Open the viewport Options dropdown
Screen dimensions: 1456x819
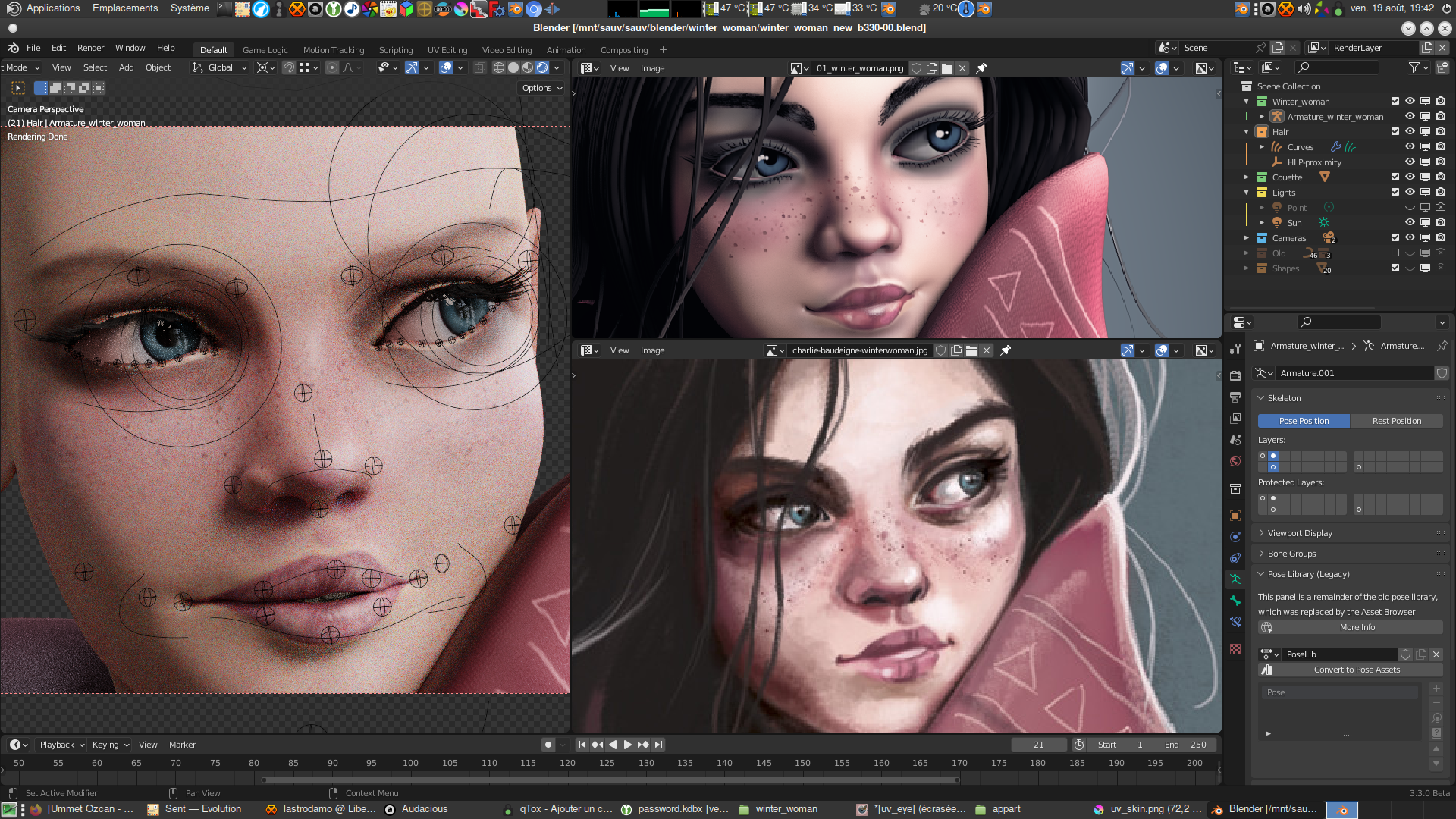click(541, 88)
